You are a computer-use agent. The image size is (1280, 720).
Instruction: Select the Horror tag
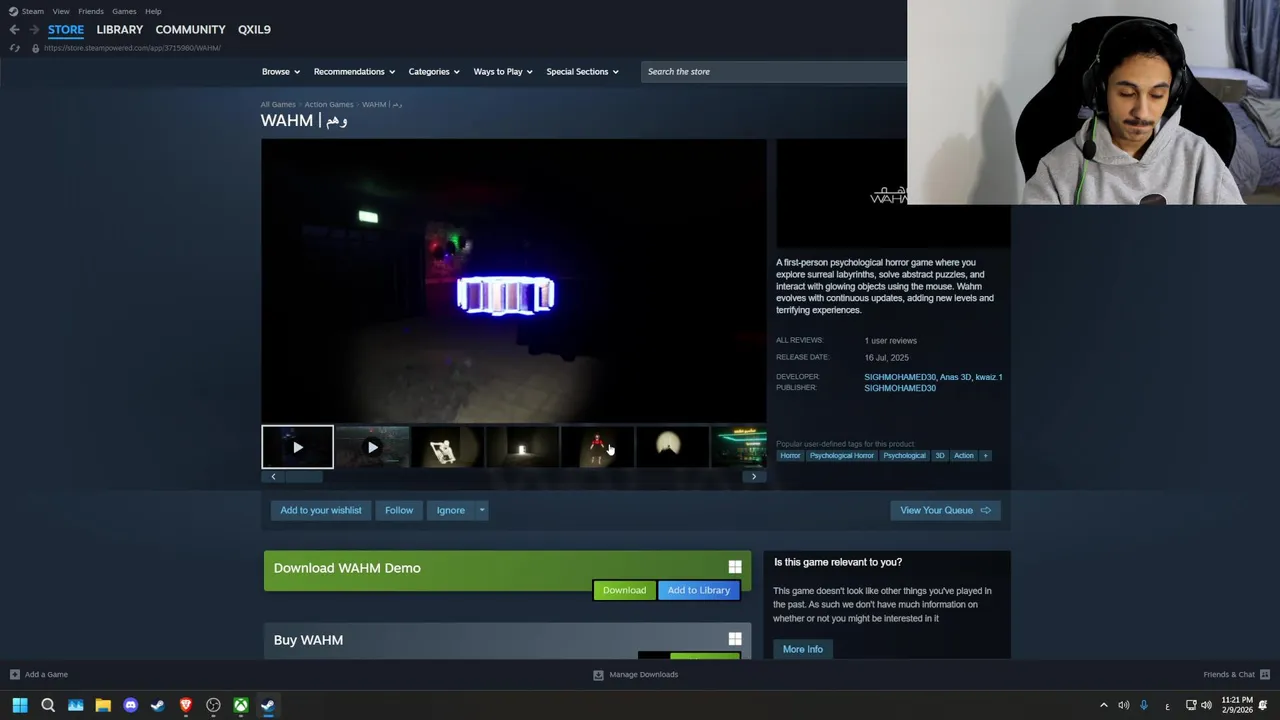pyautogui.click(x=790, y=456)
